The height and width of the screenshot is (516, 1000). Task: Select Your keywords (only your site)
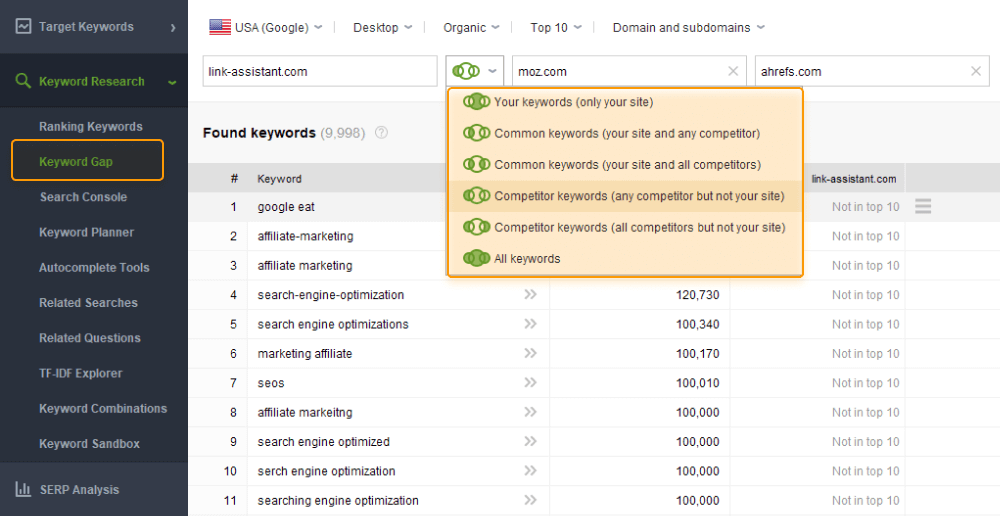tap(625, 102)
